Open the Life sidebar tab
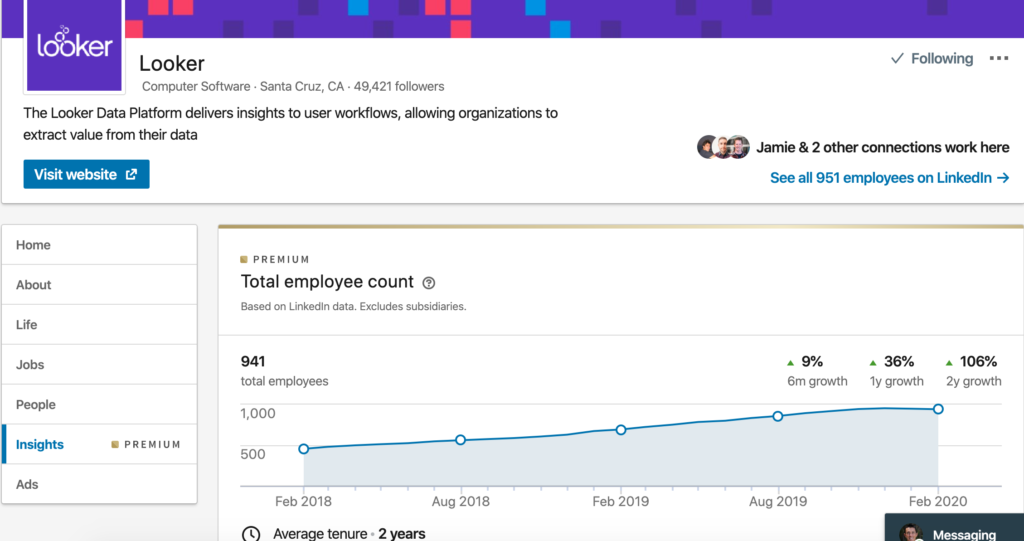The height and width of the screenshot is (541, 1024). click(x=99, y=325)
